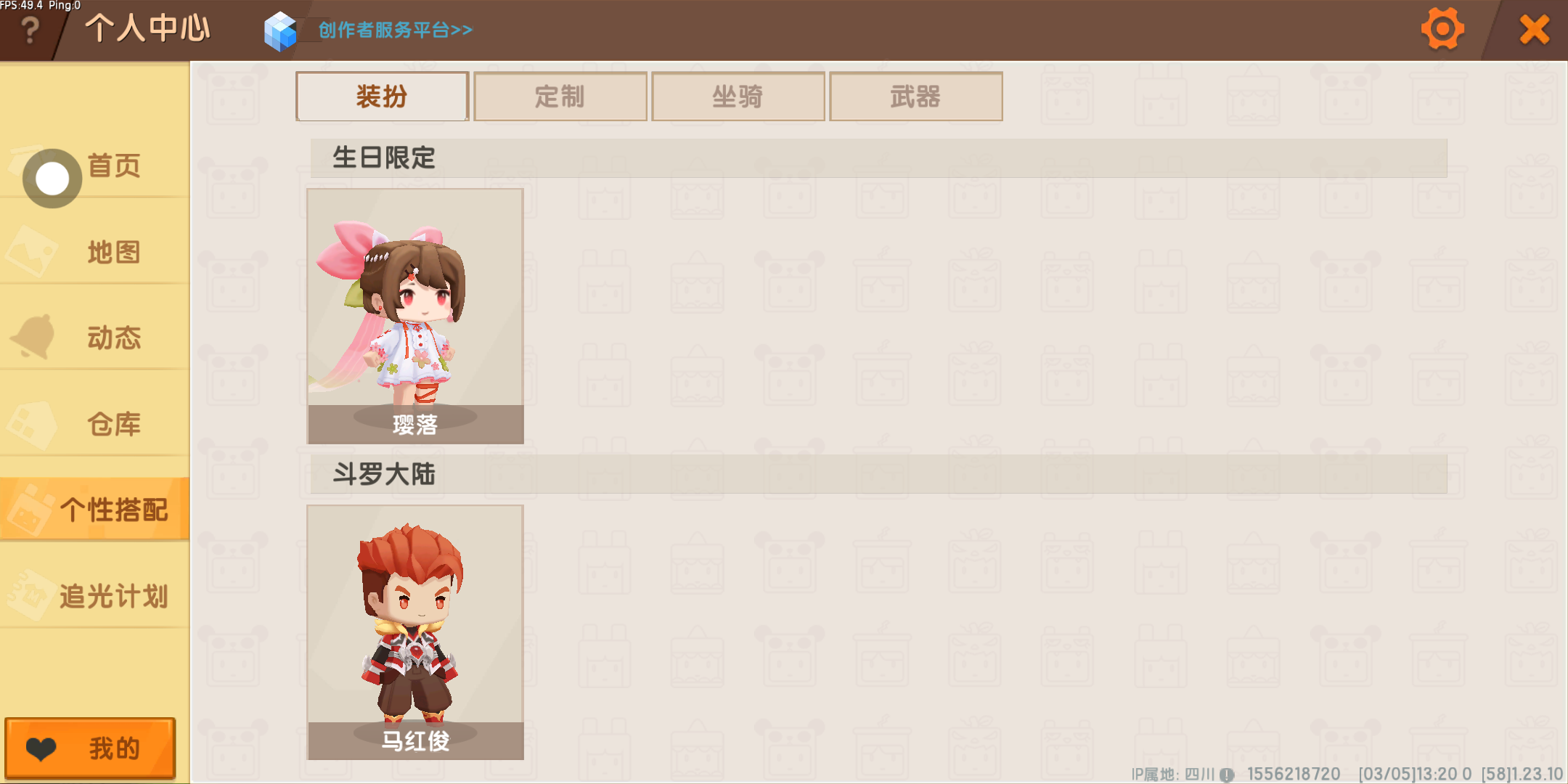Viewport: 1568px width, 784px height.
Task: Select the 武器 tab
Action: pos(915,96)
